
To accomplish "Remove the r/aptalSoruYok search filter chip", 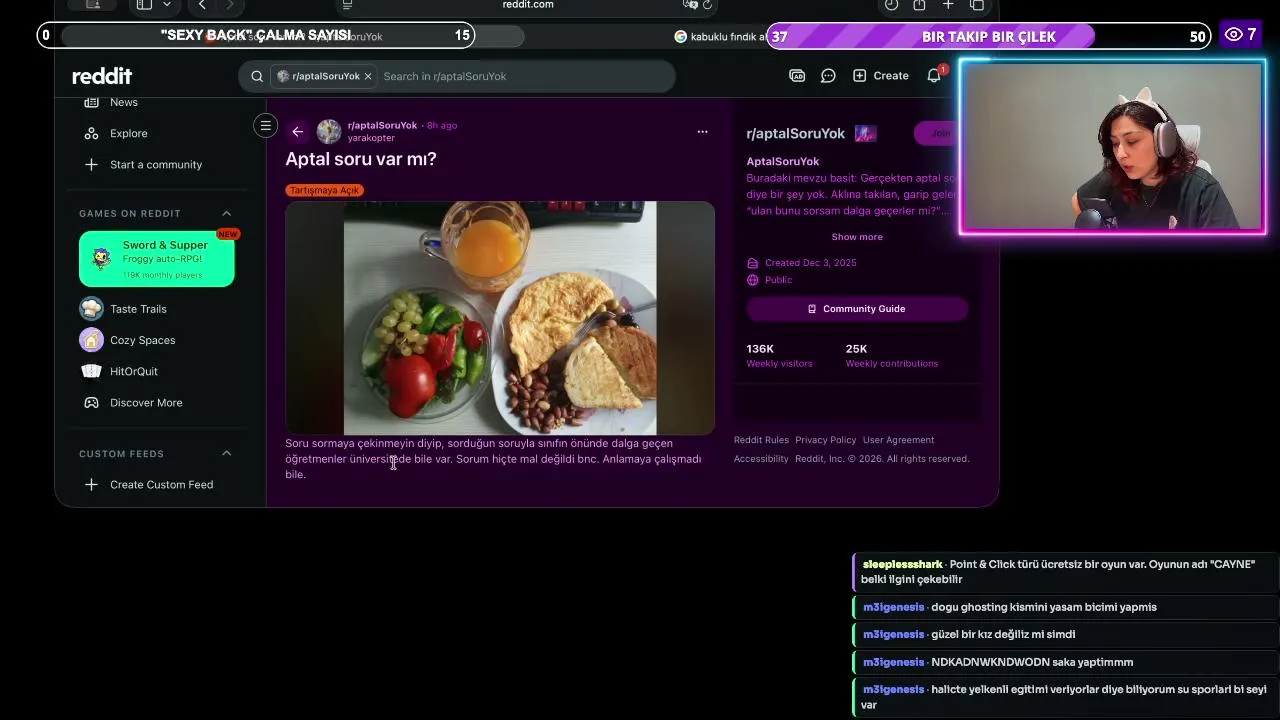I will (x=368, y=76).
